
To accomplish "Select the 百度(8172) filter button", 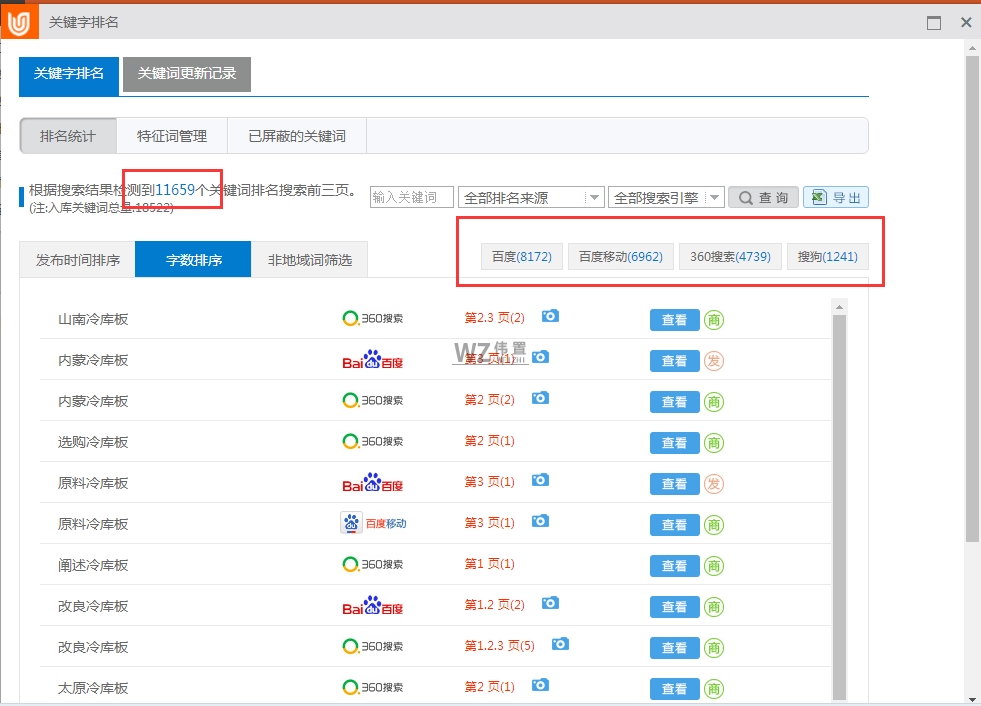I will click(x=521, y=256).
